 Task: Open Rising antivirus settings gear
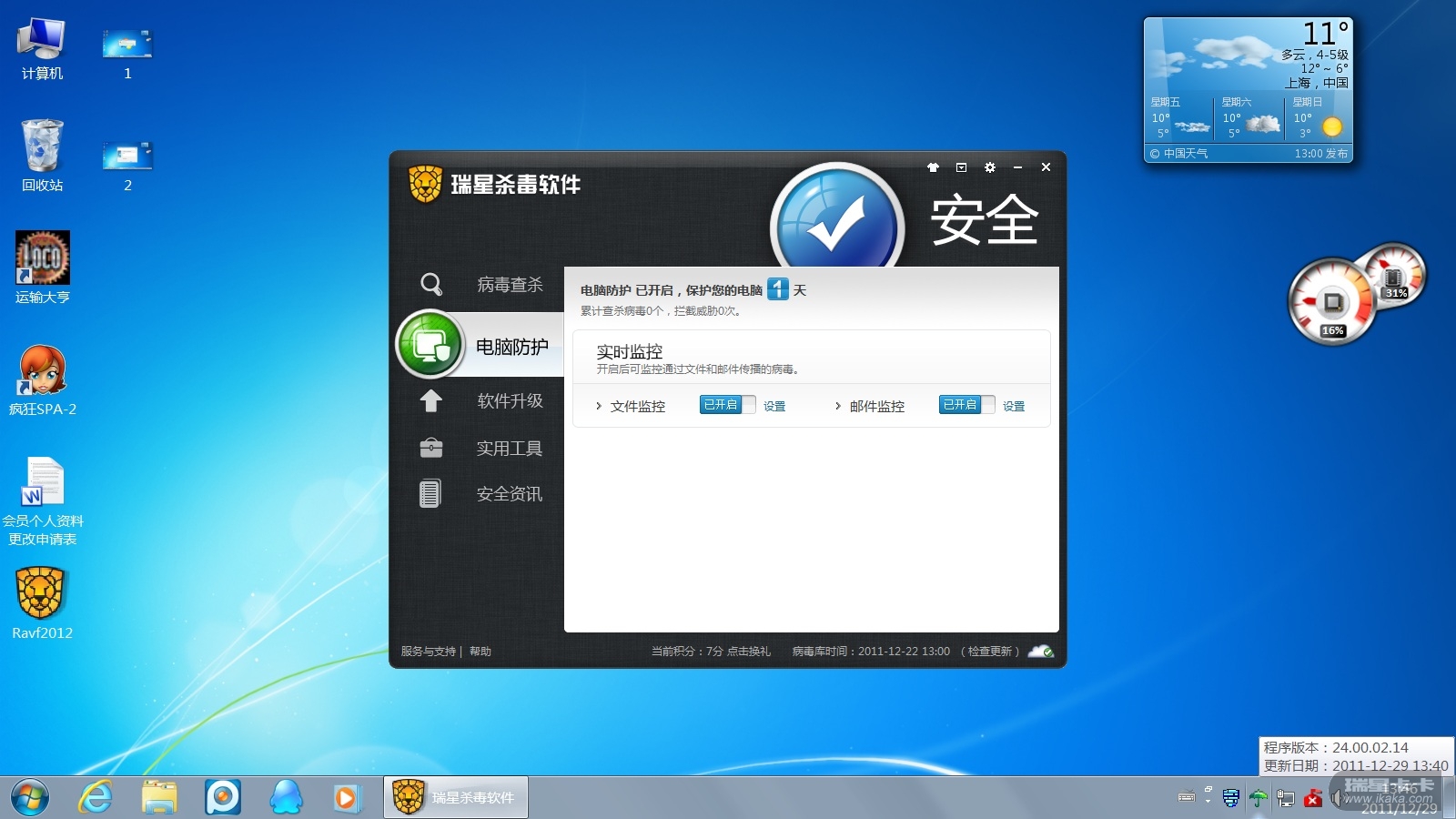(x=990, y=167)
